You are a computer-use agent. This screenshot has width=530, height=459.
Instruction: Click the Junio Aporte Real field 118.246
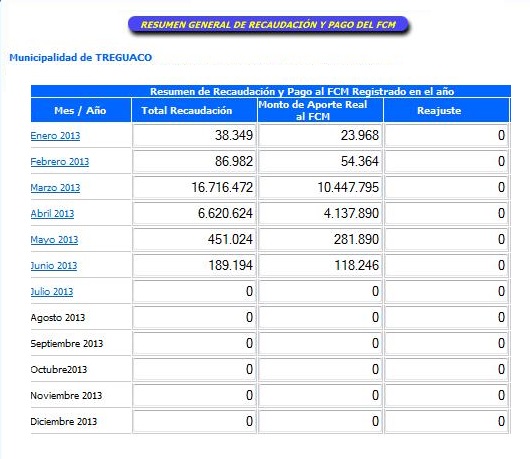(x=320, y=265)
